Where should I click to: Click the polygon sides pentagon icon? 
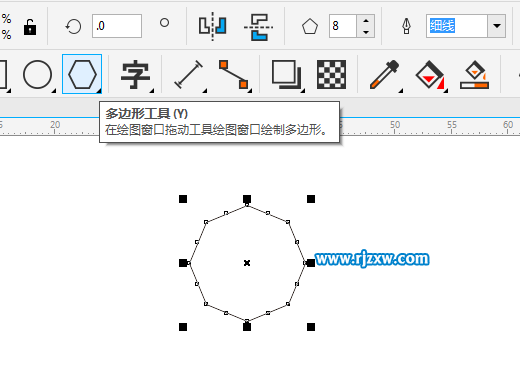click(x=310, y=27)
